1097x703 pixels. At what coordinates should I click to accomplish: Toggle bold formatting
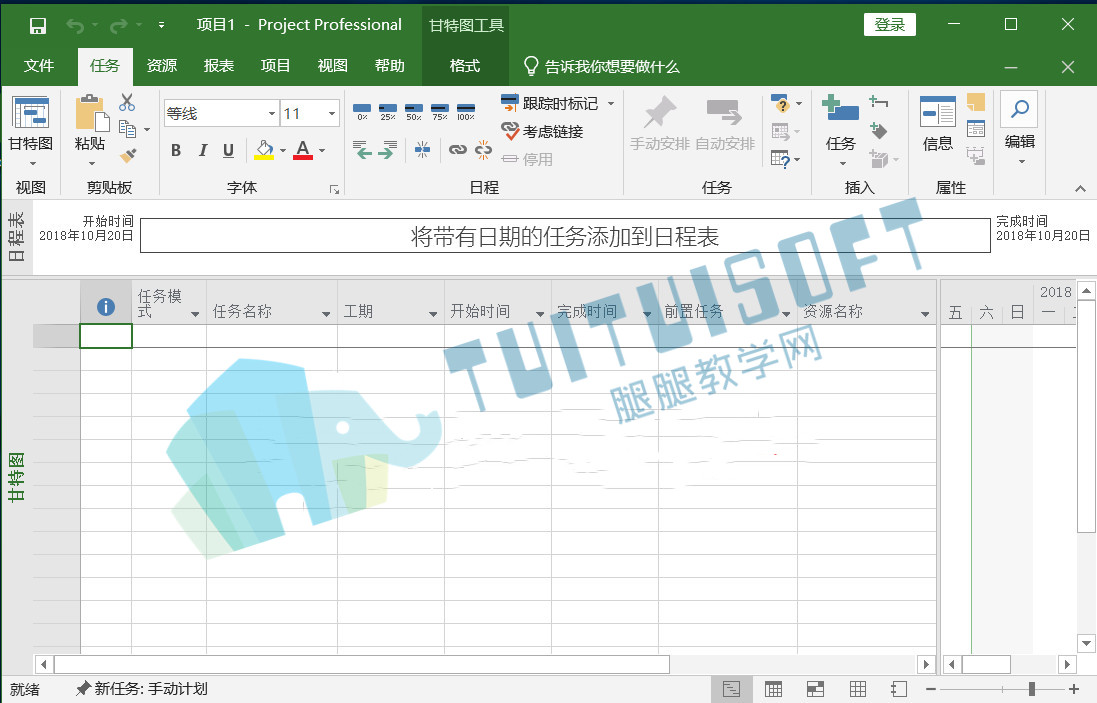176,150
